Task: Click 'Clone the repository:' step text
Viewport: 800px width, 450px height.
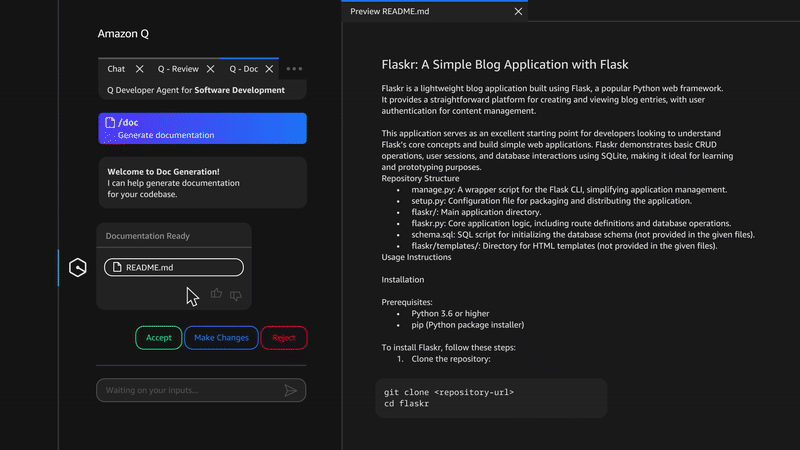Action: point(451,359)
